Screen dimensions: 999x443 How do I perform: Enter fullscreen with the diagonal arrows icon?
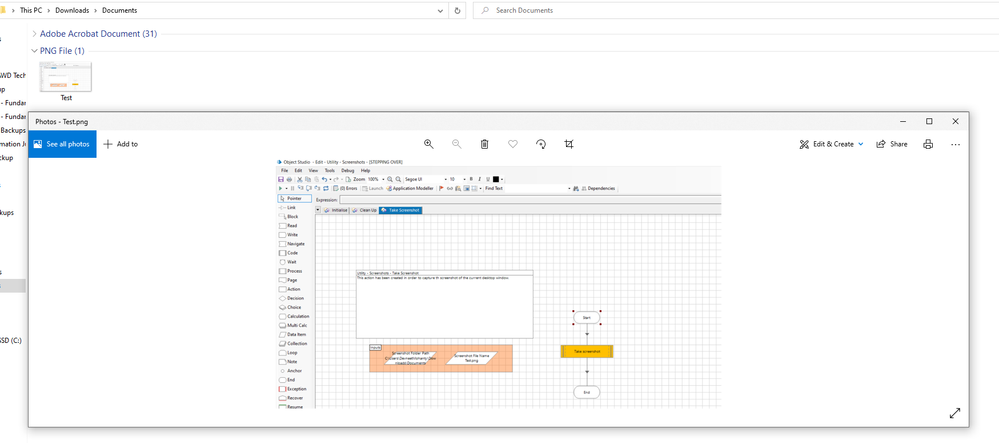coord(954,413)
